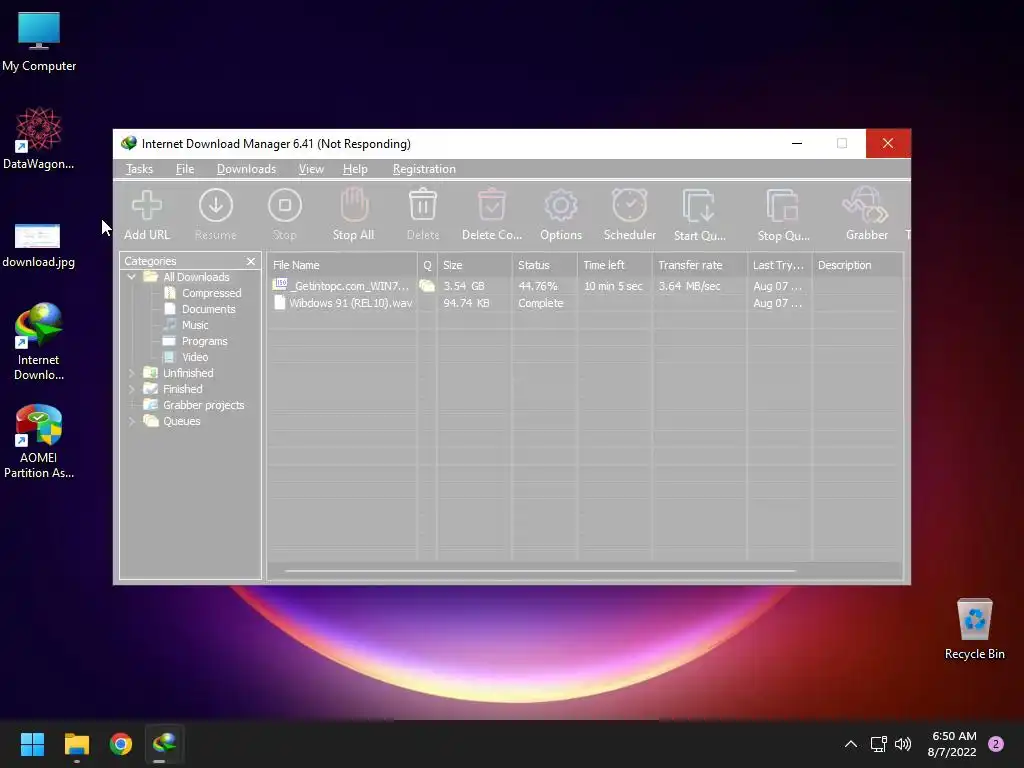Click the 3.64 MB/sec transfer rate

(x=689, y=286)
